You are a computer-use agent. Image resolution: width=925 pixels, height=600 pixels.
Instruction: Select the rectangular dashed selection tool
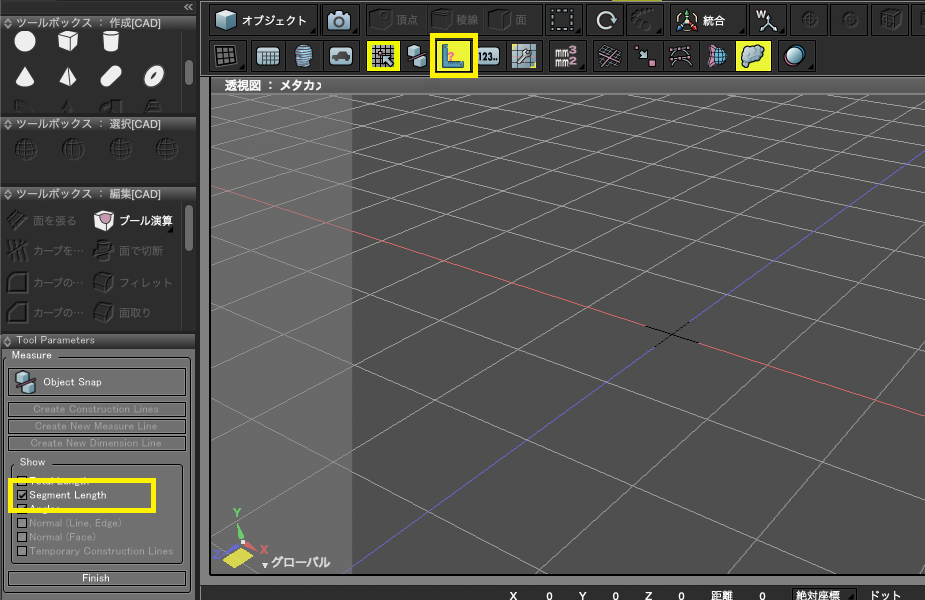tap(562, 21)
